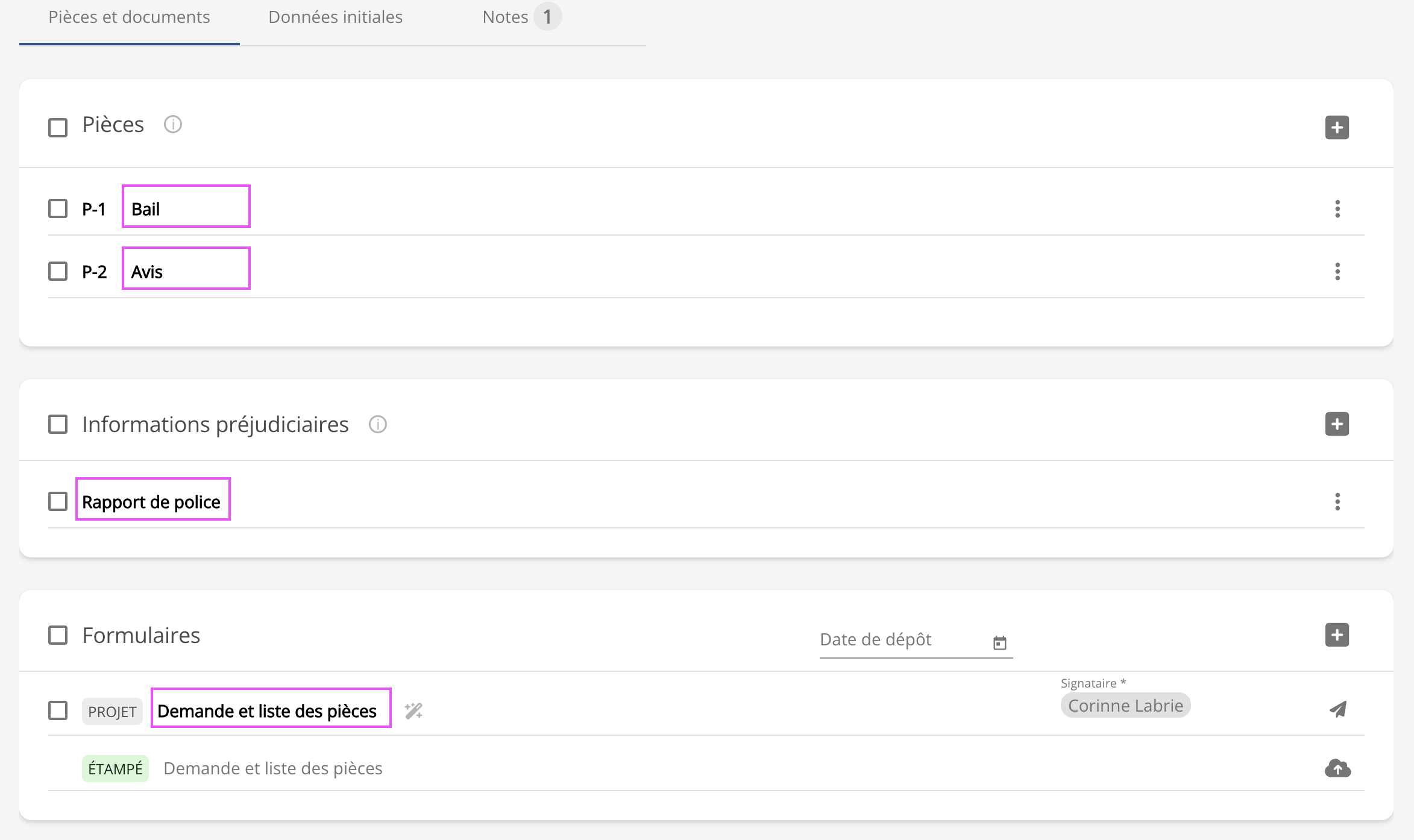1414x840 pixels.
Task: Click the plus icon in Pièces section
Action: pos(1336,127)
